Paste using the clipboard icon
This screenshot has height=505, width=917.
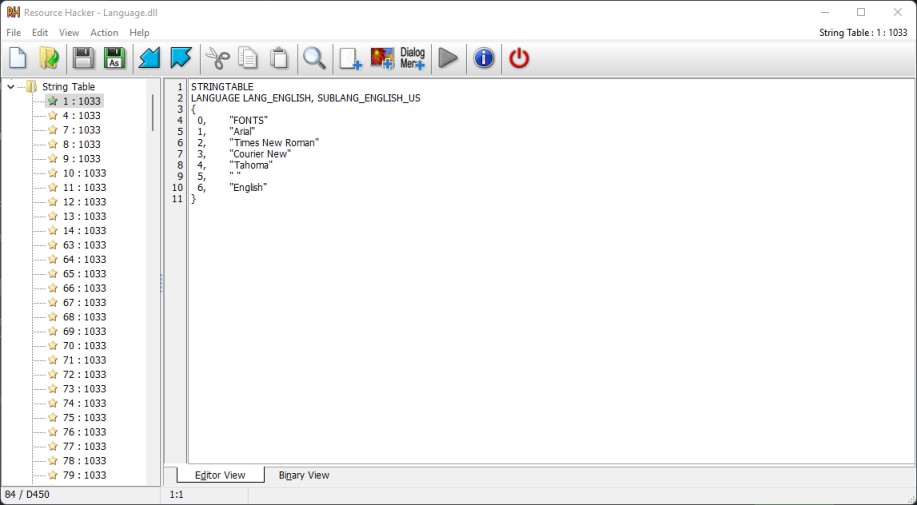tap(280, 58)
